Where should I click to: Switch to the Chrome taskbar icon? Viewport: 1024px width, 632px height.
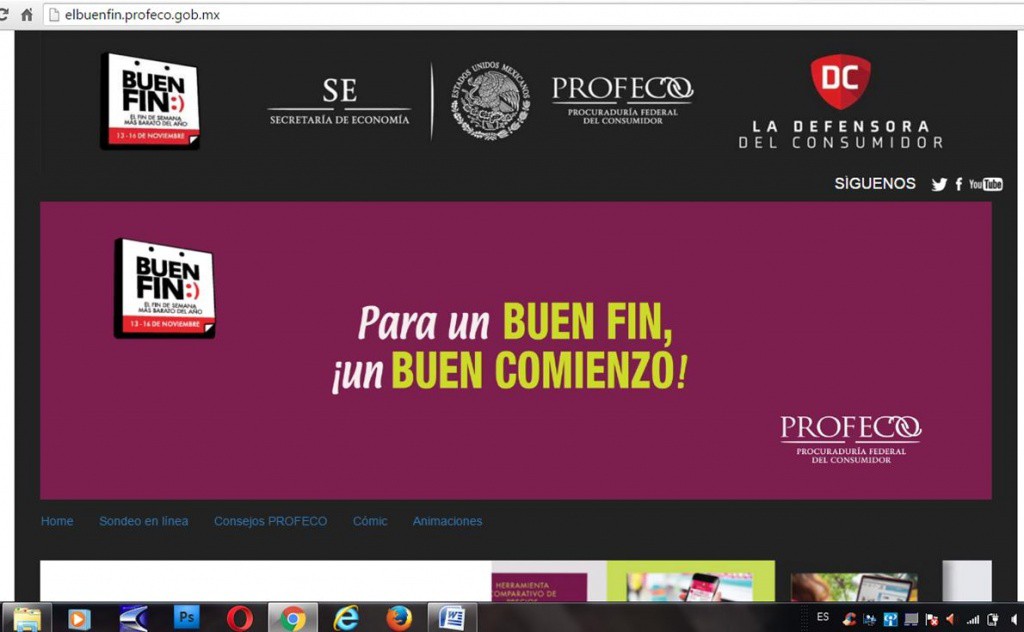[x=293, y=618]
